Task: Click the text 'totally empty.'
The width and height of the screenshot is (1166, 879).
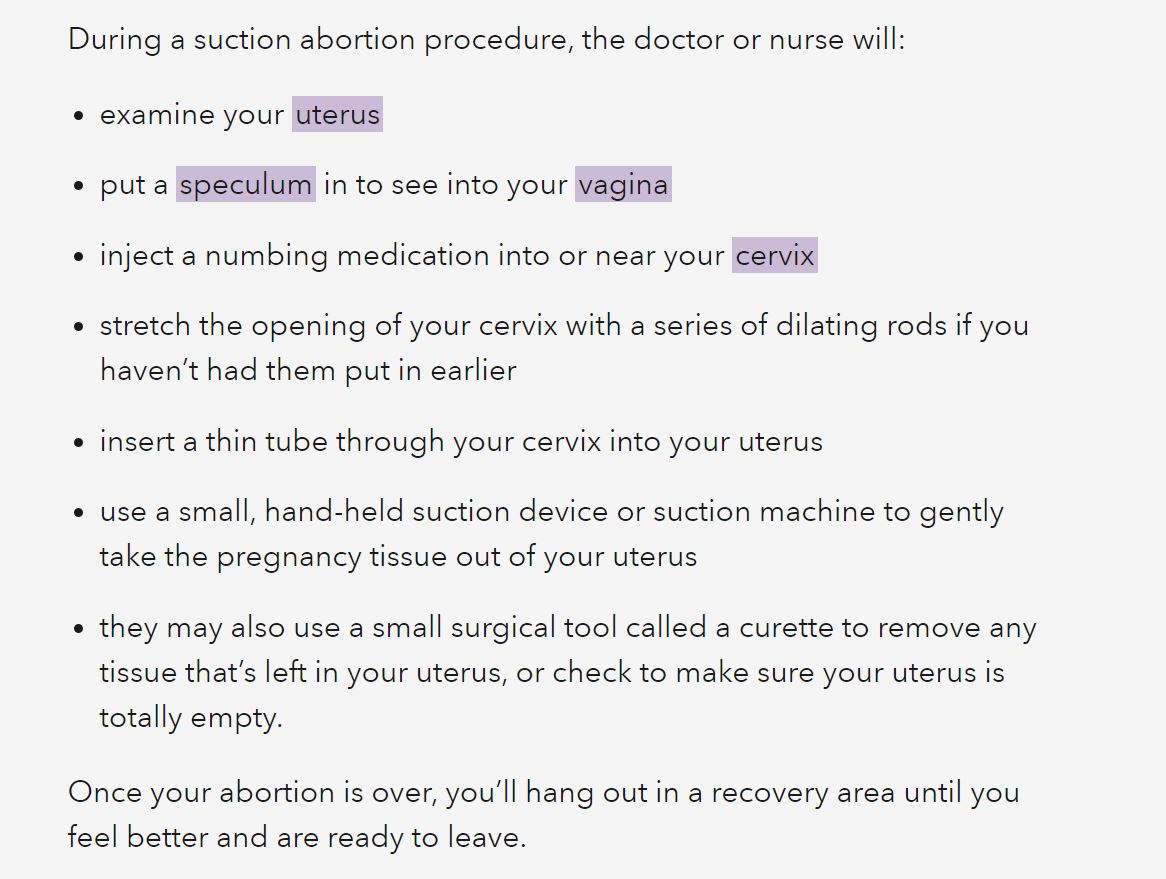Action: tap(191, 718)
